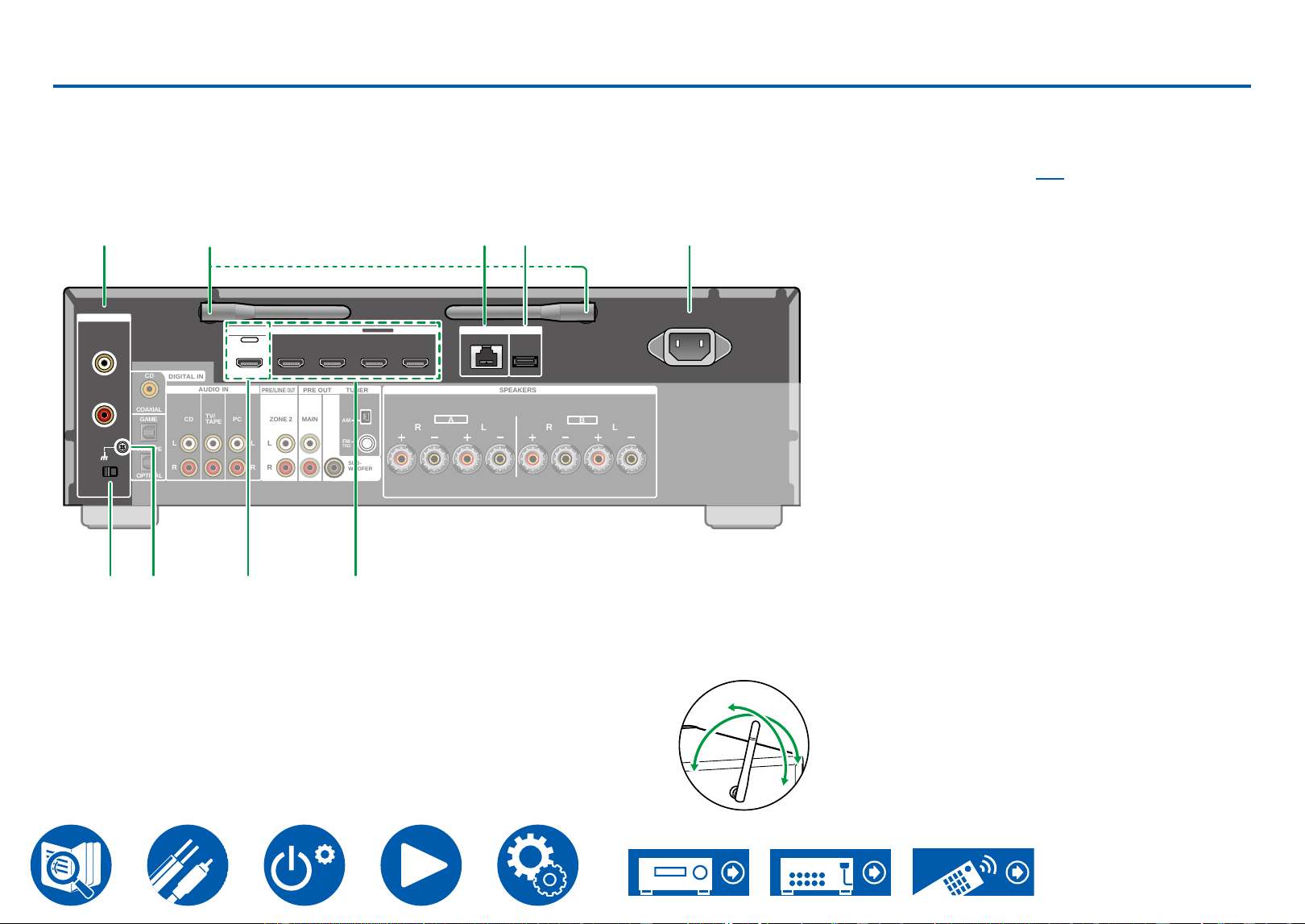This screenshot has width=1305, height=924.
Task: Go to the remote controller page icon
Action: point(973,872)
